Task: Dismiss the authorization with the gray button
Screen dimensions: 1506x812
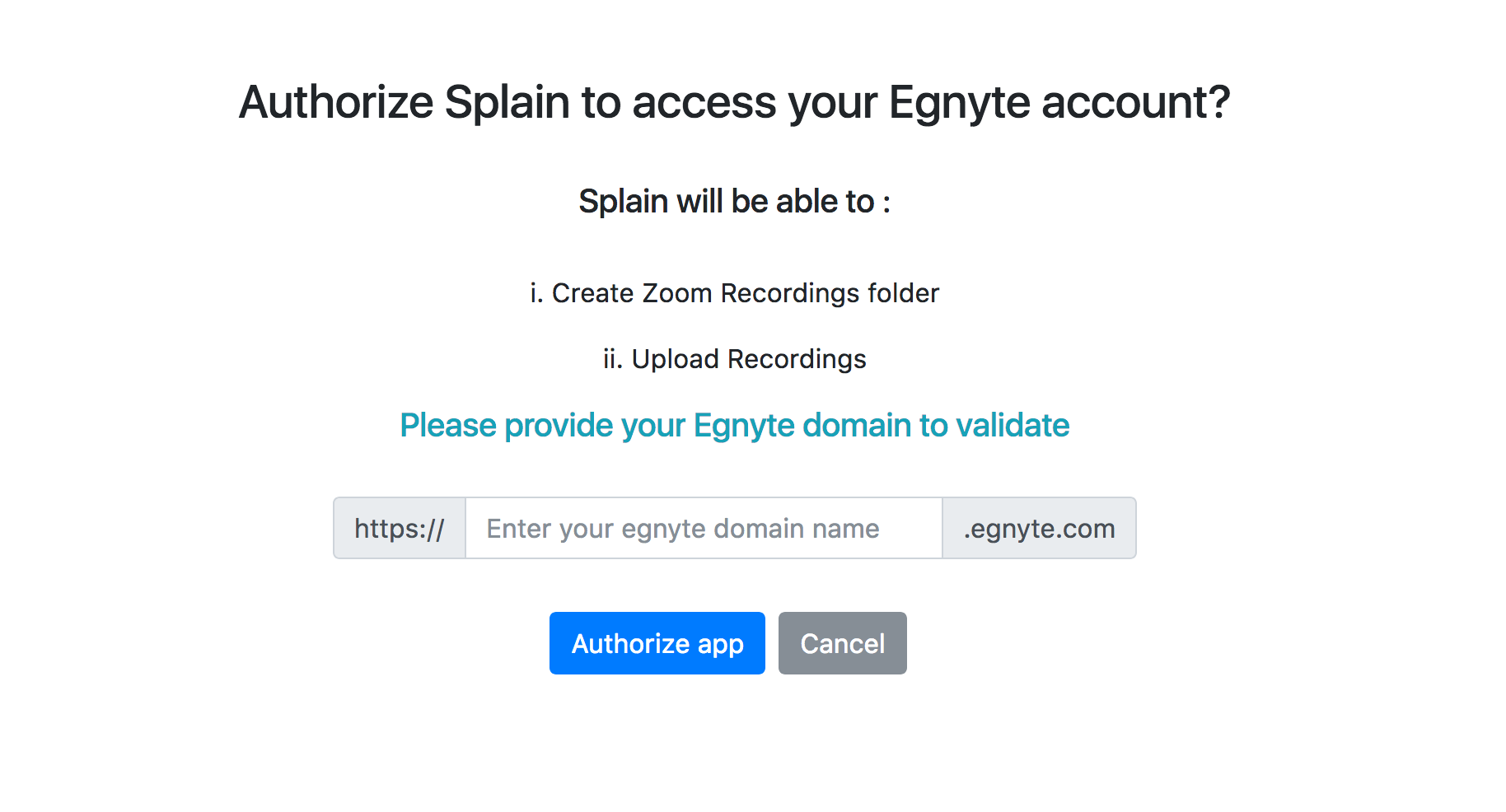Action: tap(842, 643)
